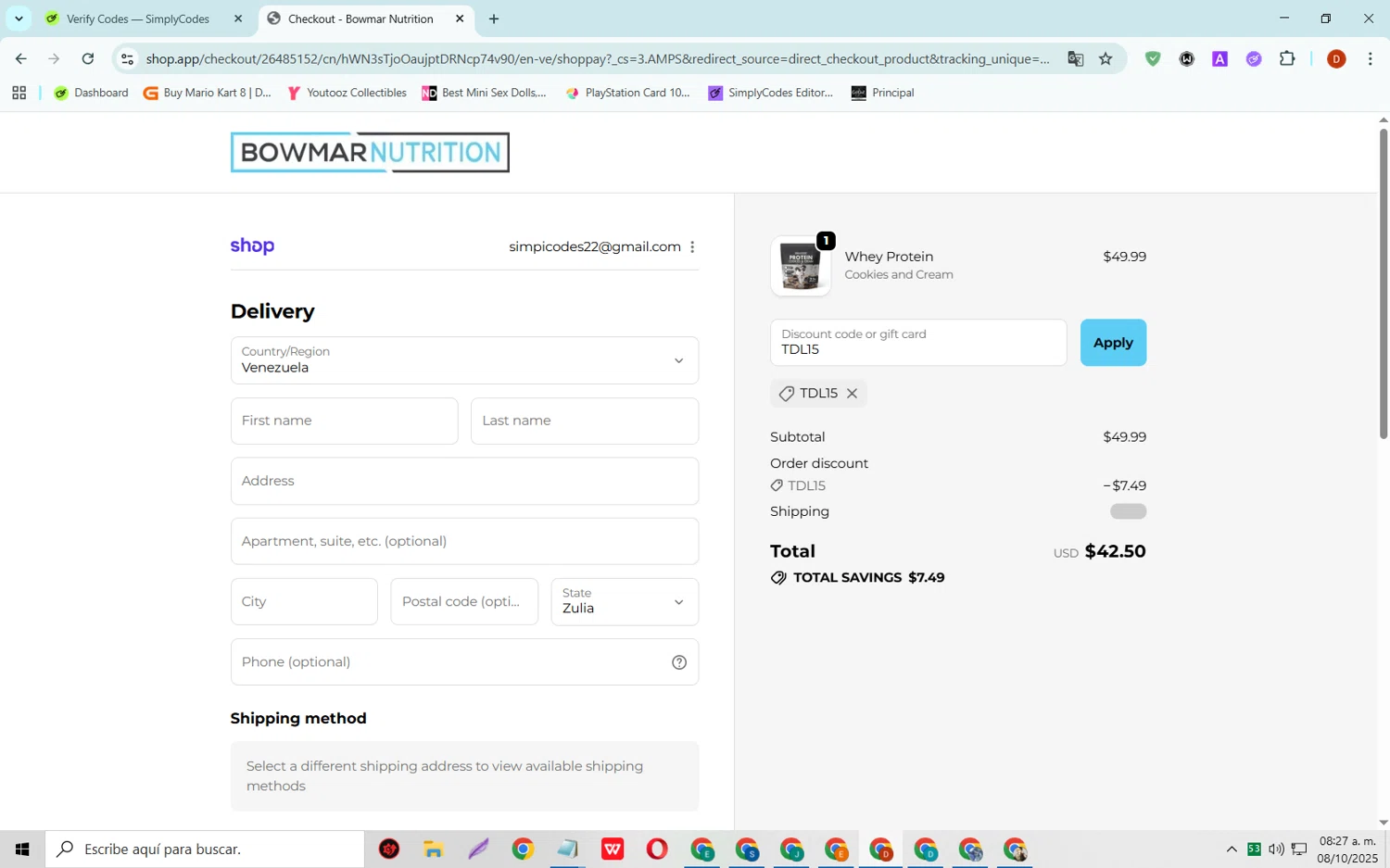Open WPS Office from the taskbar
Viewport: 1390px width, 868px height.
coord(613,849)
